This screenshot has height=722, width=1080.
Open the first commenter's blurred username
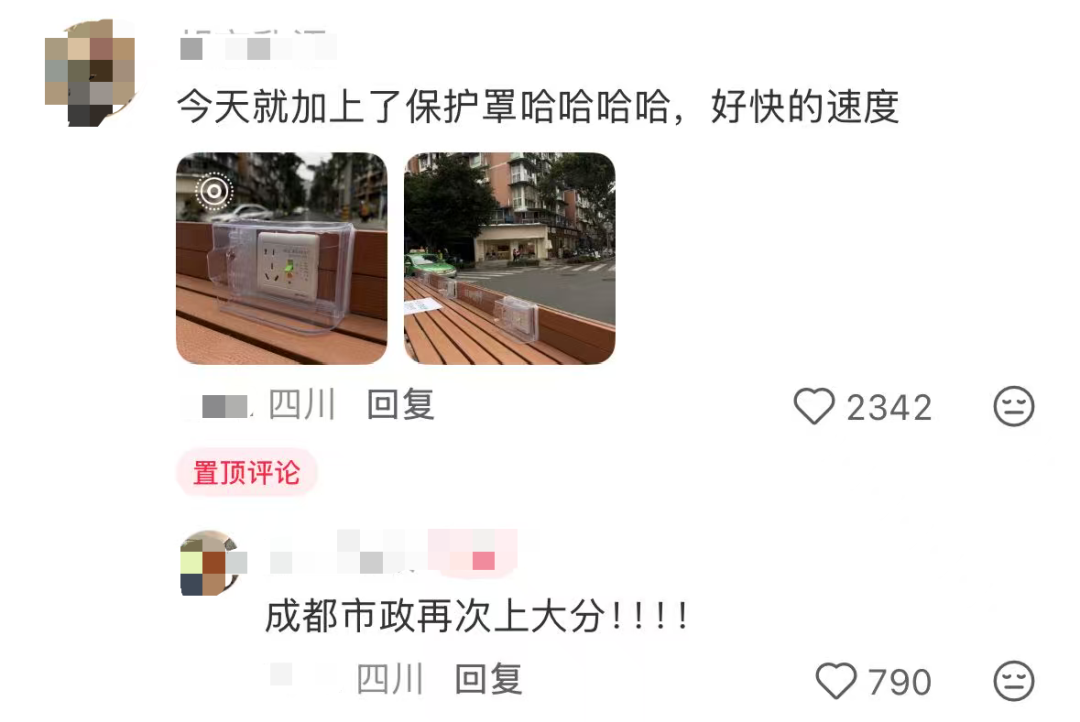click(258, 47)
